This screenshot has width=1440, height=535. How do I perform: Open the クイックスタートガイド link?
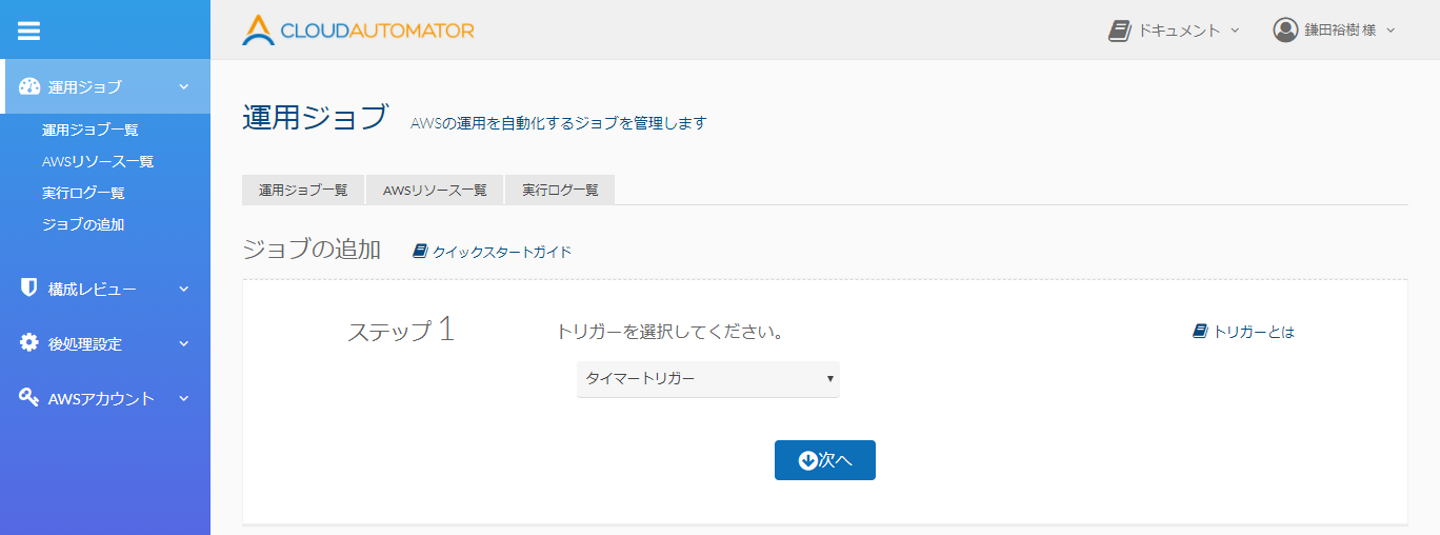point(493,252)
